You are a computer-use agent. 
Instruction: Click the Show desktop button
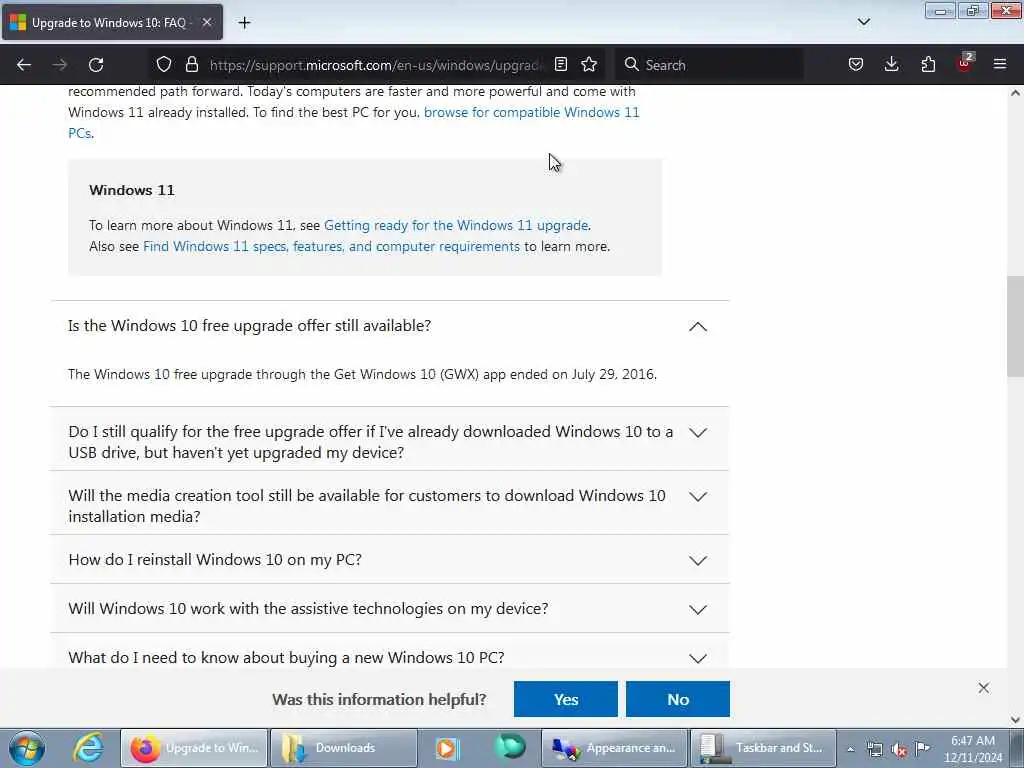click(1017, 748)
